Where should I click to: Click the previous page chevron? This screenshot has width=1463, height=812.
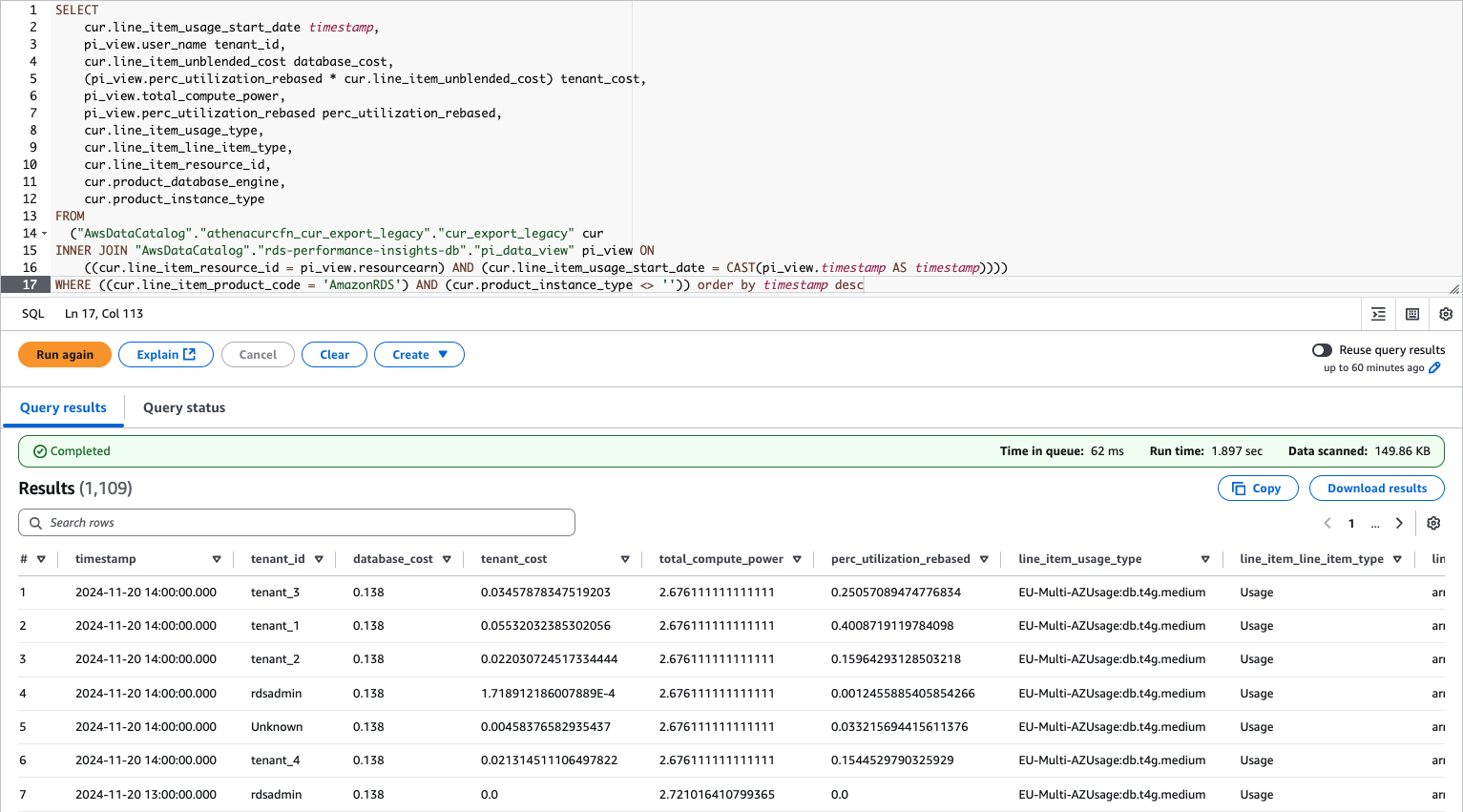[x=1327, y=523]
